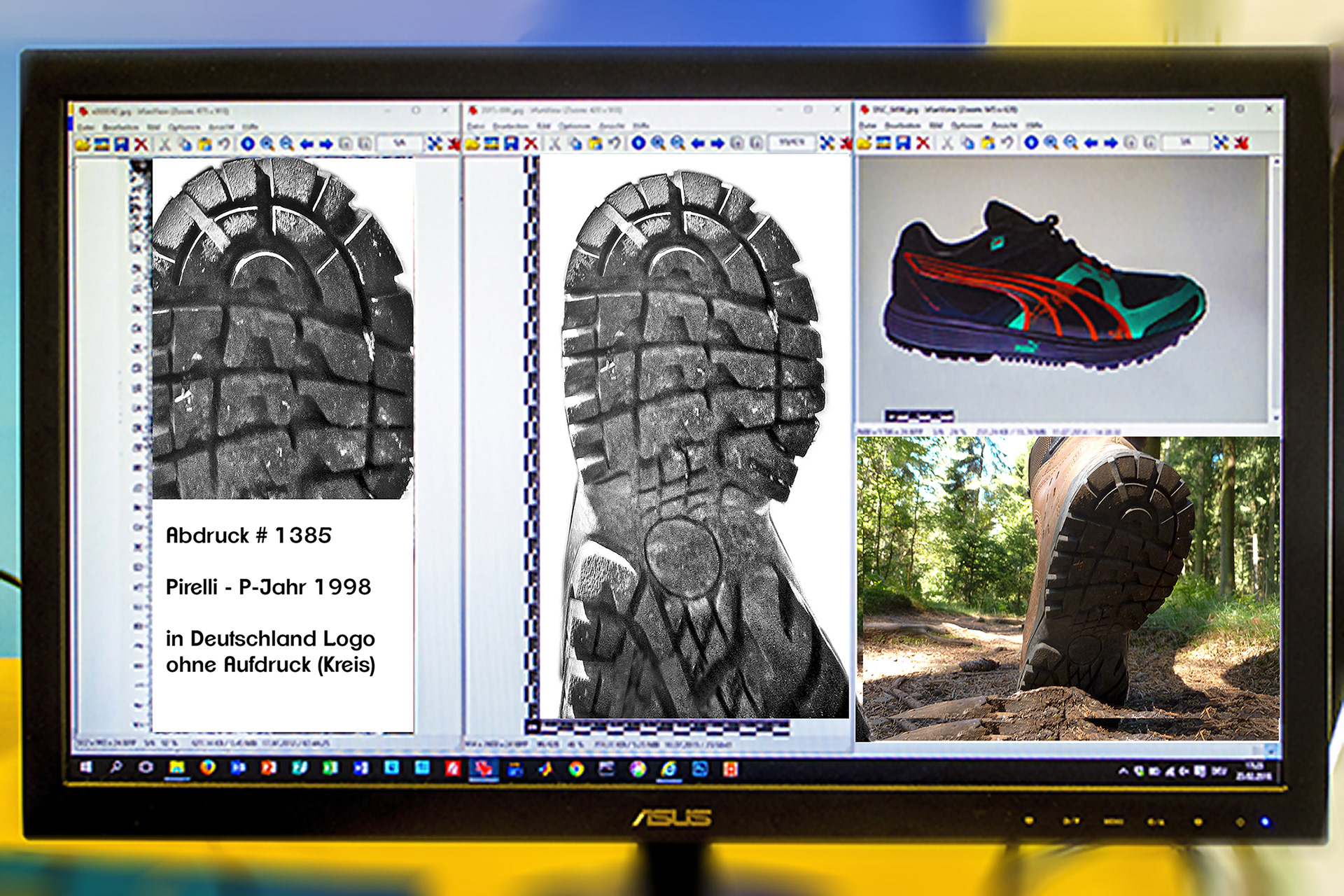Undo the last edit in the left window
This screenshot has width=1344, height=896.
[224, 144]
